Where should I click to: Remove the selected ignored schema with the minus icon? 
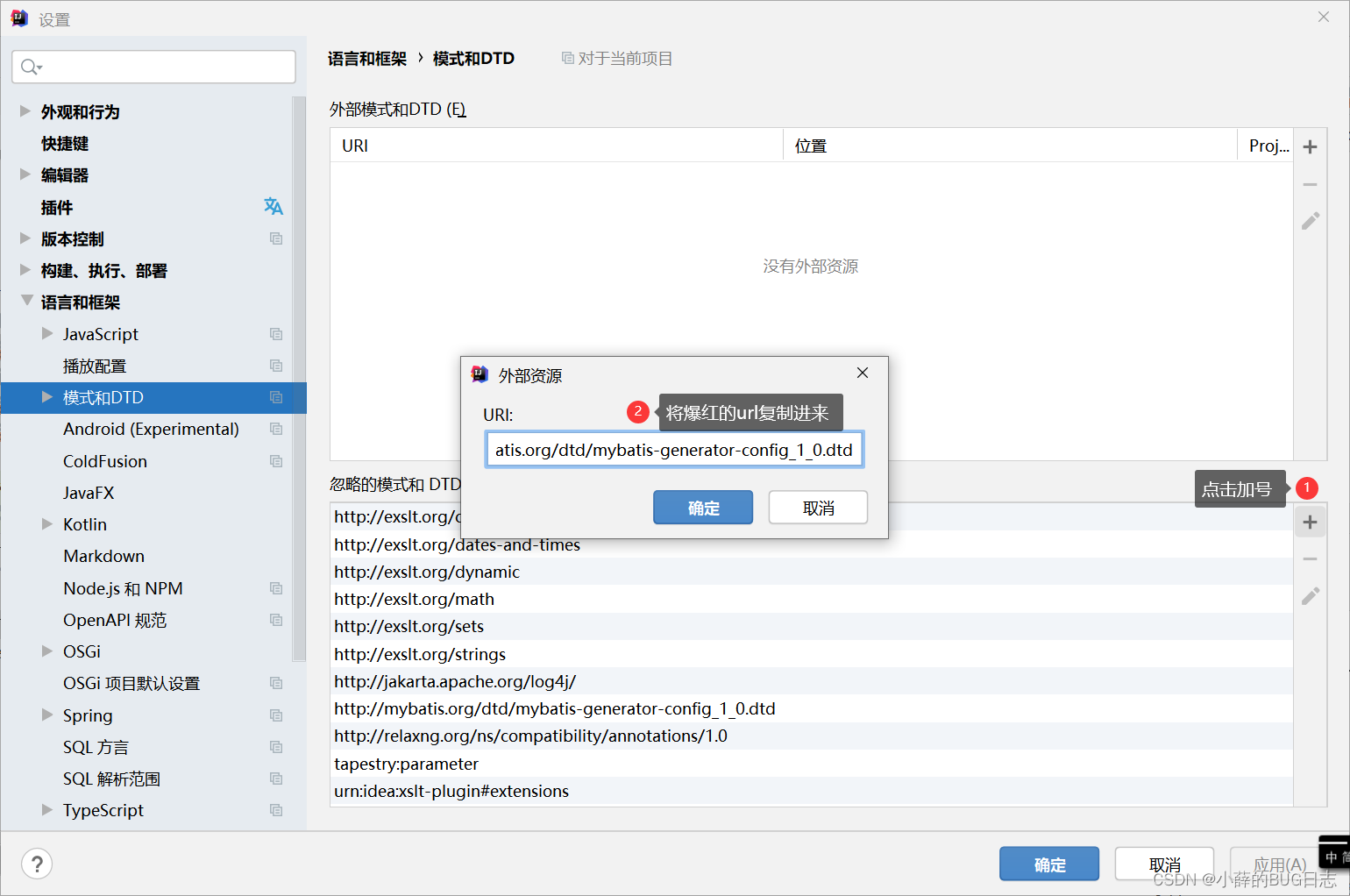pyautogui.click(x=1310, y=559)
